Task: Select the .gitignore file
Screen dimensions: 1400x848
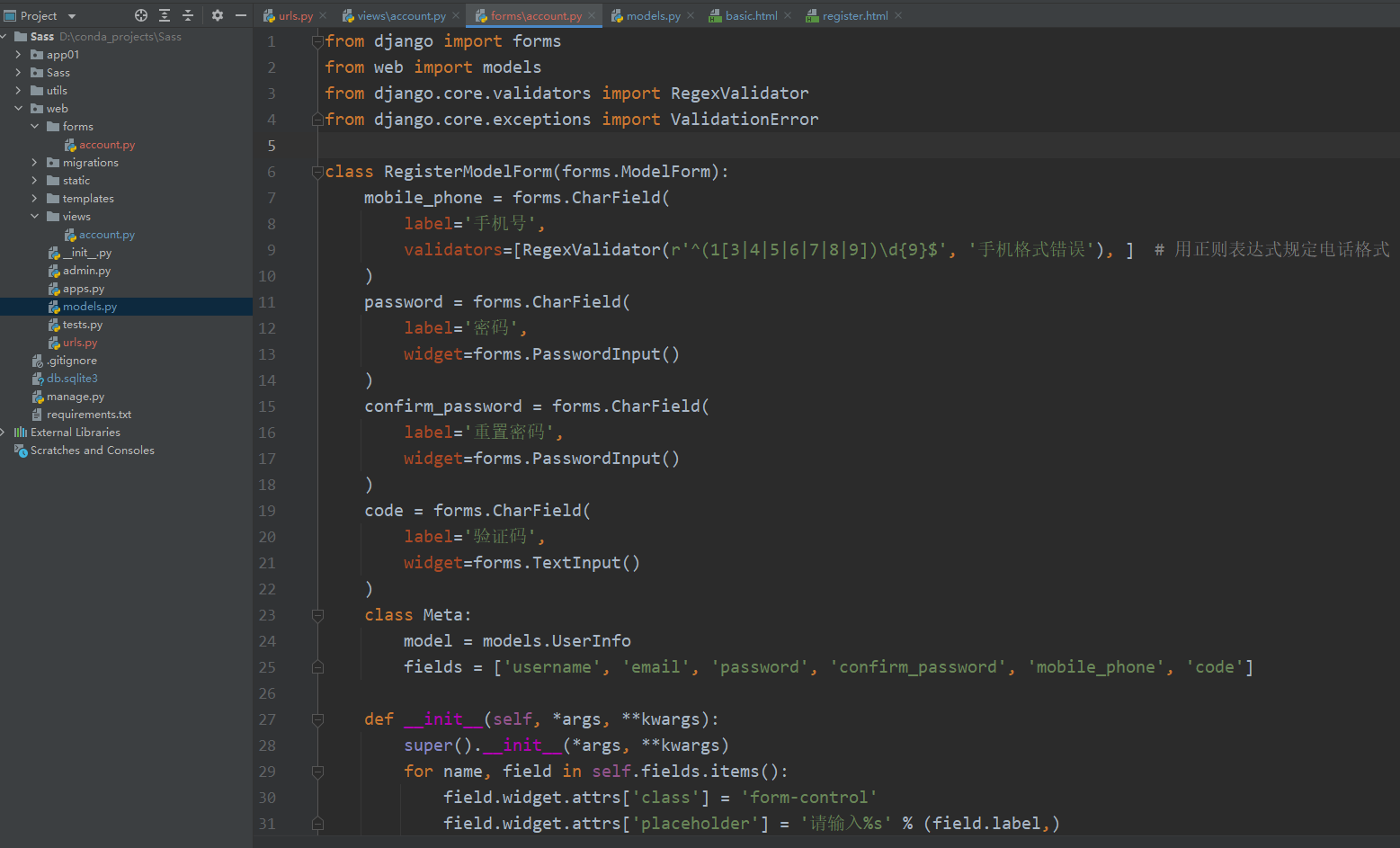Action: point(72,361)
